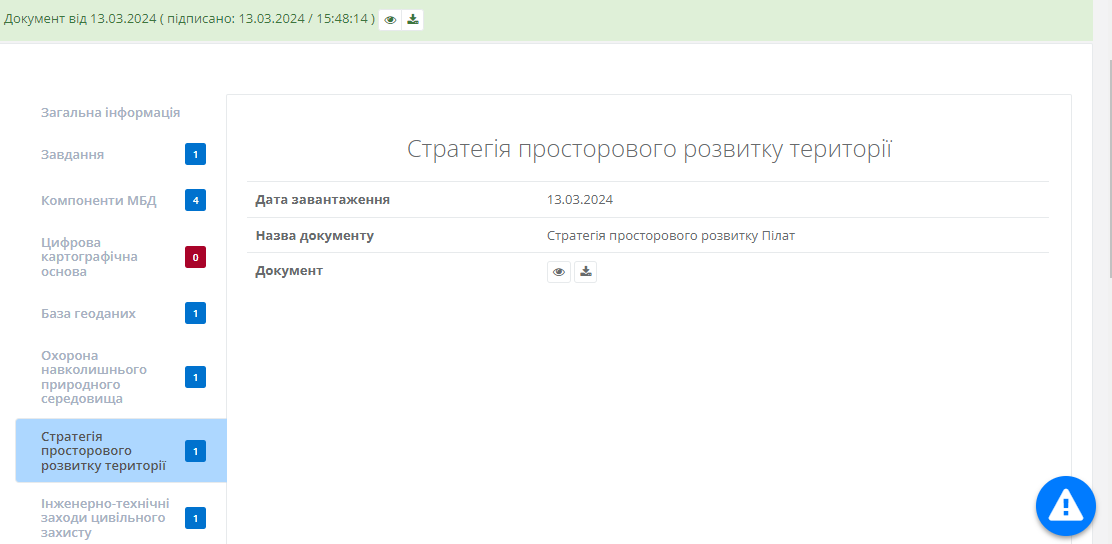Screen dimensions: 1112x544
Task: Click the База геоданих count badge
Action: point(196,314)
